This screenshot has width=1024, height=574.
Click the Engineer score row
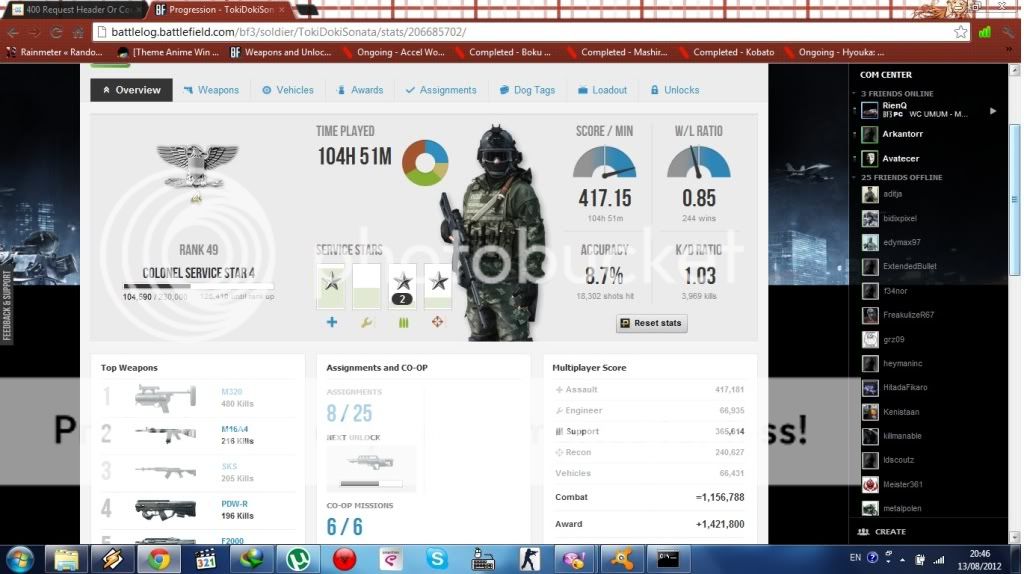click(649, 411)
